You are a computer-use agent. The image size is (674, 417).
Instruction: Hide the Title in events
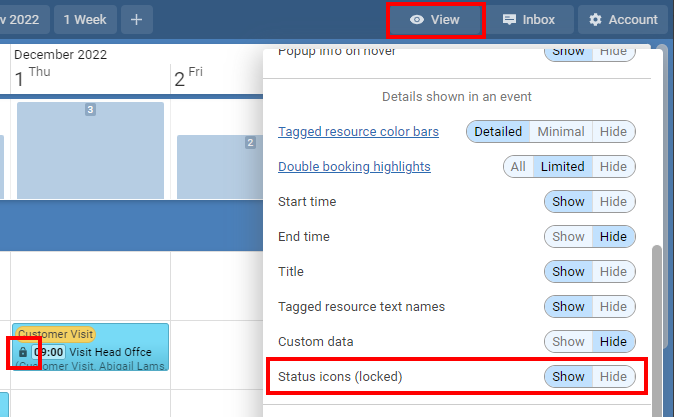(x=613, y=271)
